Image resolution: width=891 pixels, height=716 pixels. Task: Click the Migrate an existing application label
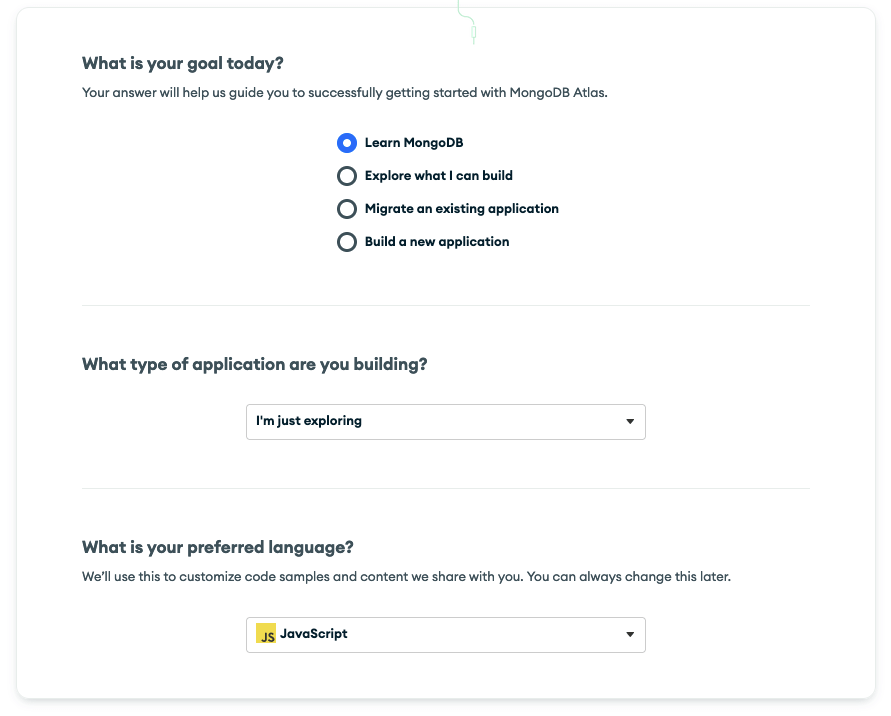pos(461,209)
